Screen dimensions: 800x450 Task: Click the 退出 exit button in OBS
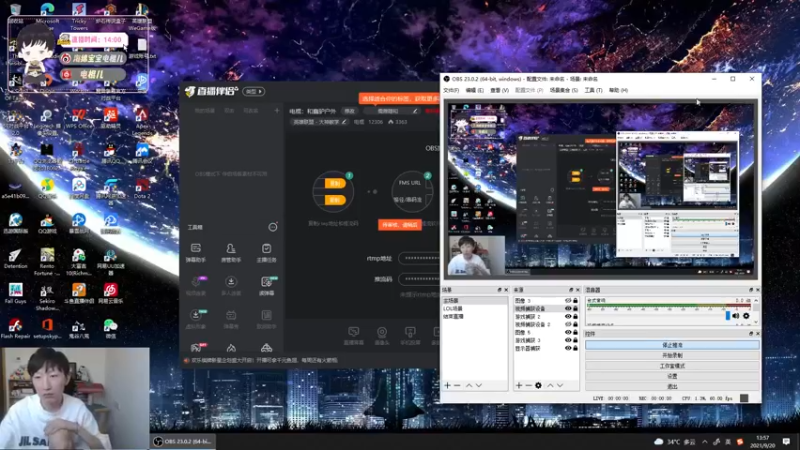[x=672, y=386]
